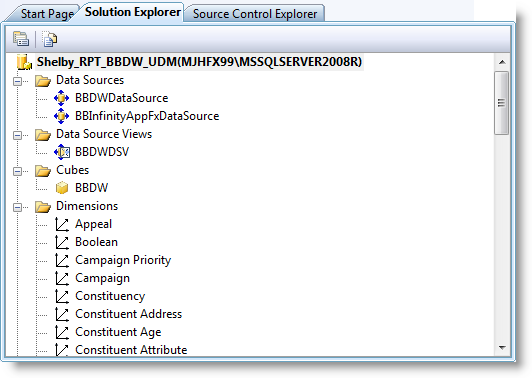Image resolution: width=532 pixels, height=378 pixels.
Task: Click the vertical scrollbar thumb
Action: (501, 103)
